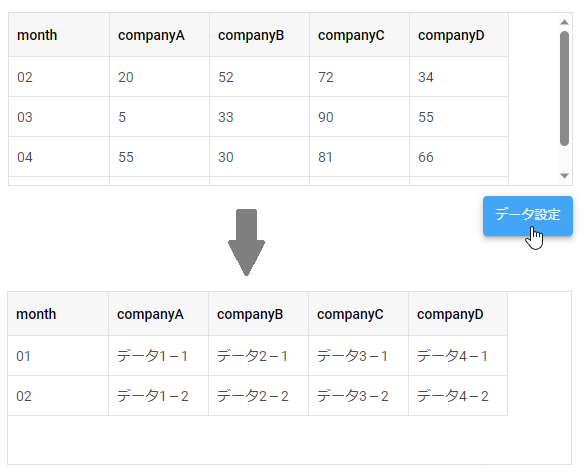Select the companyB header in the top table
This screenshot has width=585, height=472.
pos(259,35)
